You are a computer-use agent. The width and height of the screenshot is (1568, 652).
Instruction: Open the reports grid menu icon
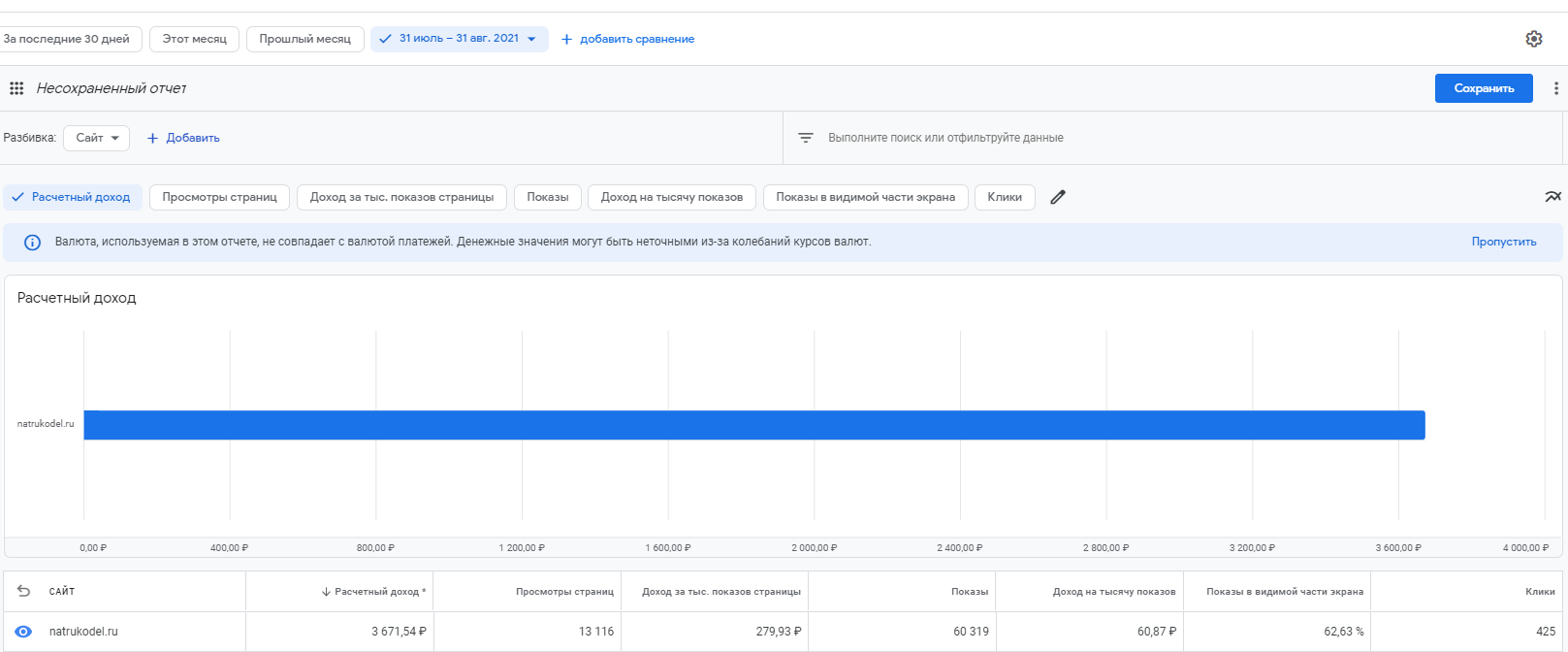coord(16,88)
